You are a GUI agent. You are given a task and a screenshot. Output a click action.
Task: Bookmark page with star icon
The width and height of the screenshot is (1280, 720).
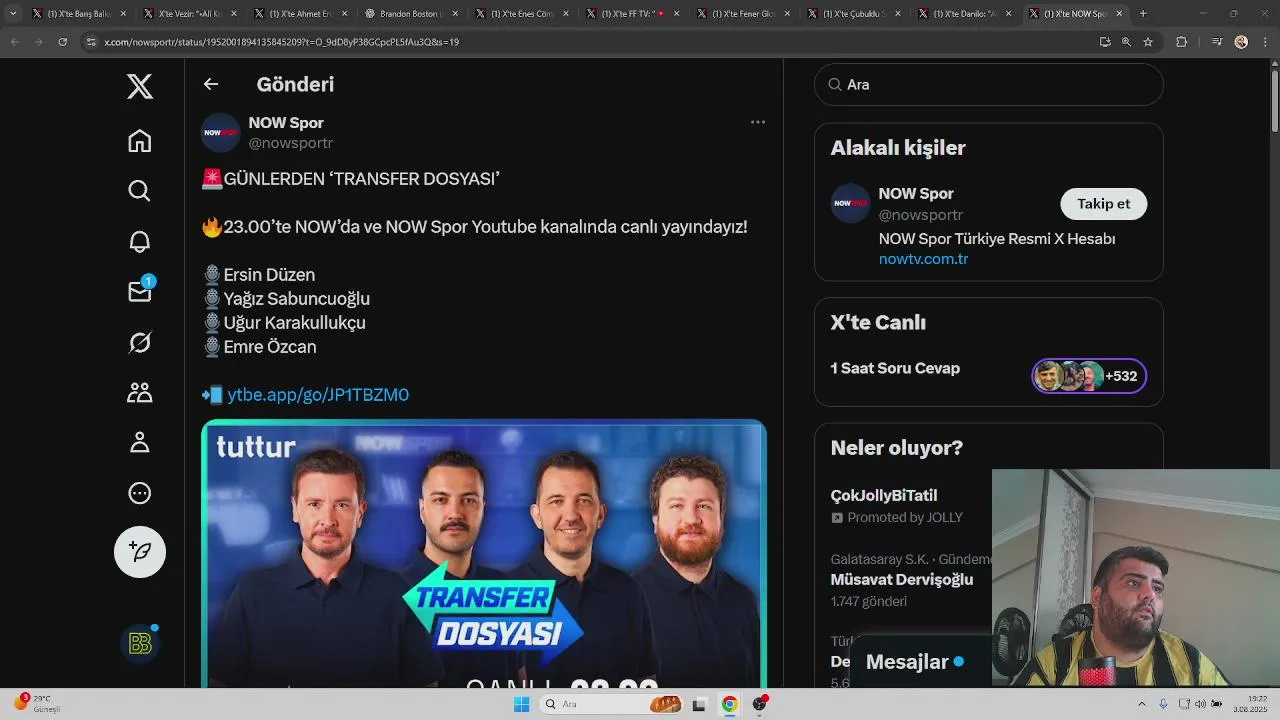(1148, 42)
